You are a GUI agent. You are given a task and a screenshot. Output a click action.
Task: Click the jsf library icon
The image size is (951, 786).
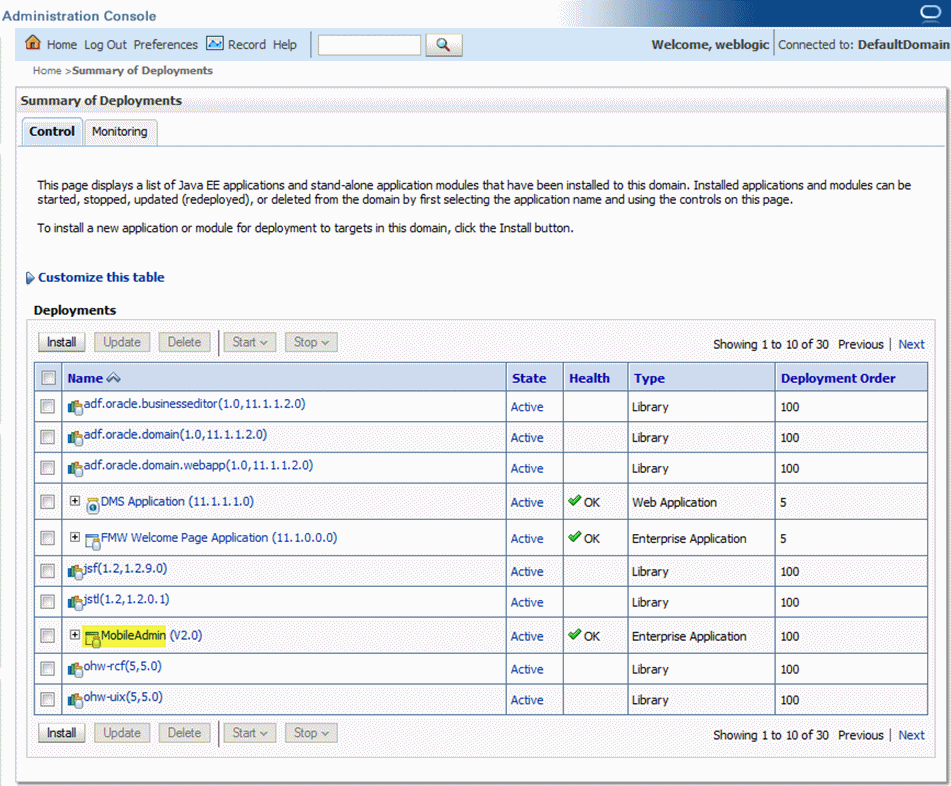point(75,571)
